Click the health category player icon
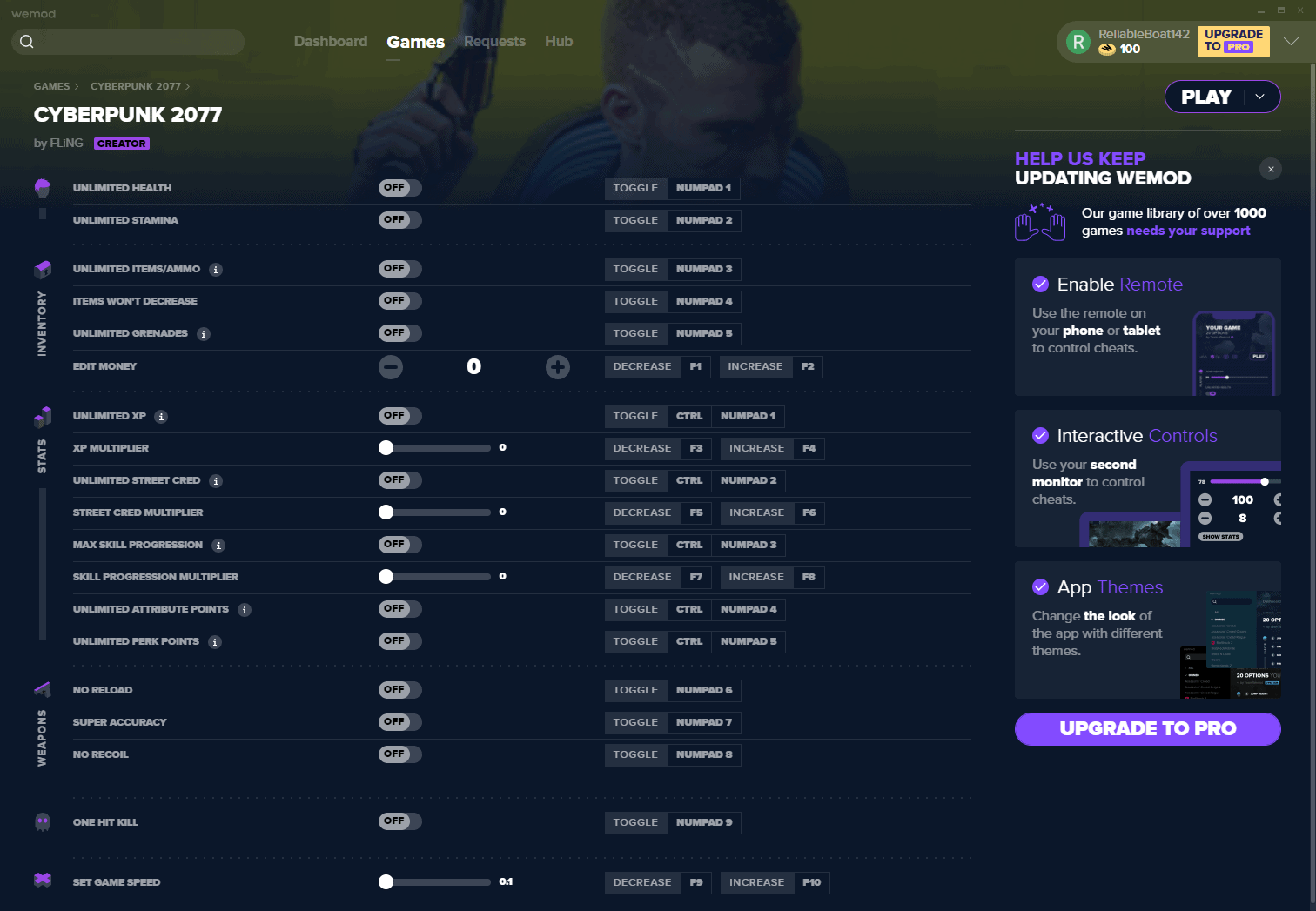This screenshot has width=1316, height=911. 42,188
